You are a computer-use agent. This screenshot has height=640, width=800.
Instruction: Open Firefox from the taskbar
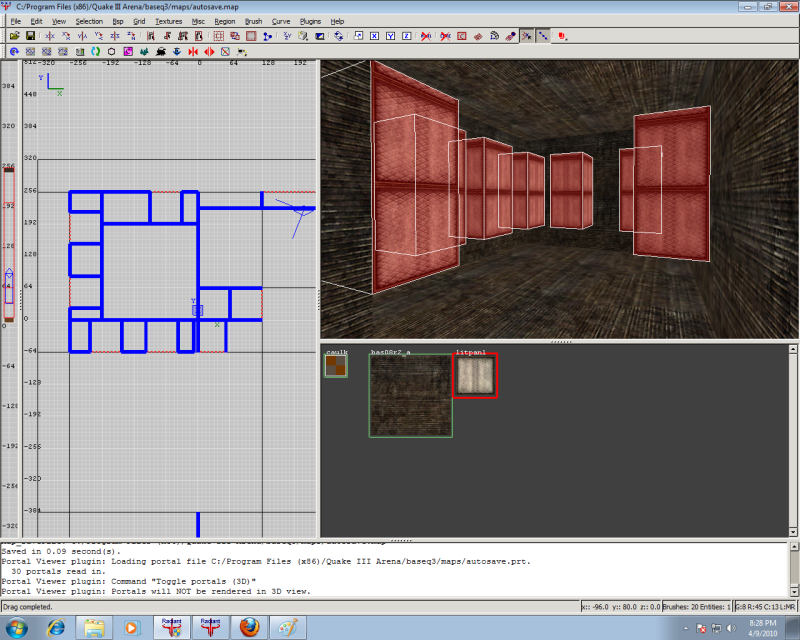coord(249,627)
